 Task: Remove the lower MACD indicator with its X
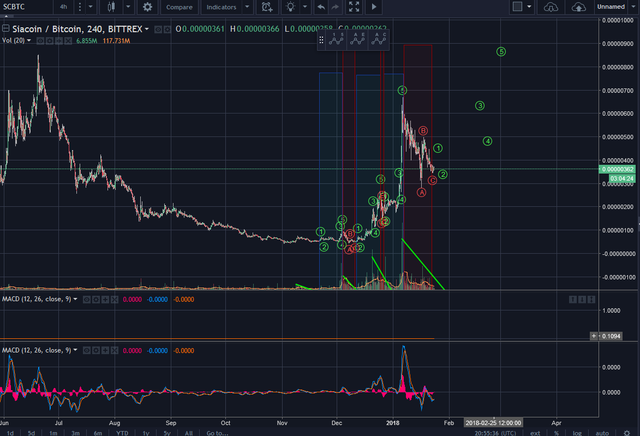[x=115, y=351]
